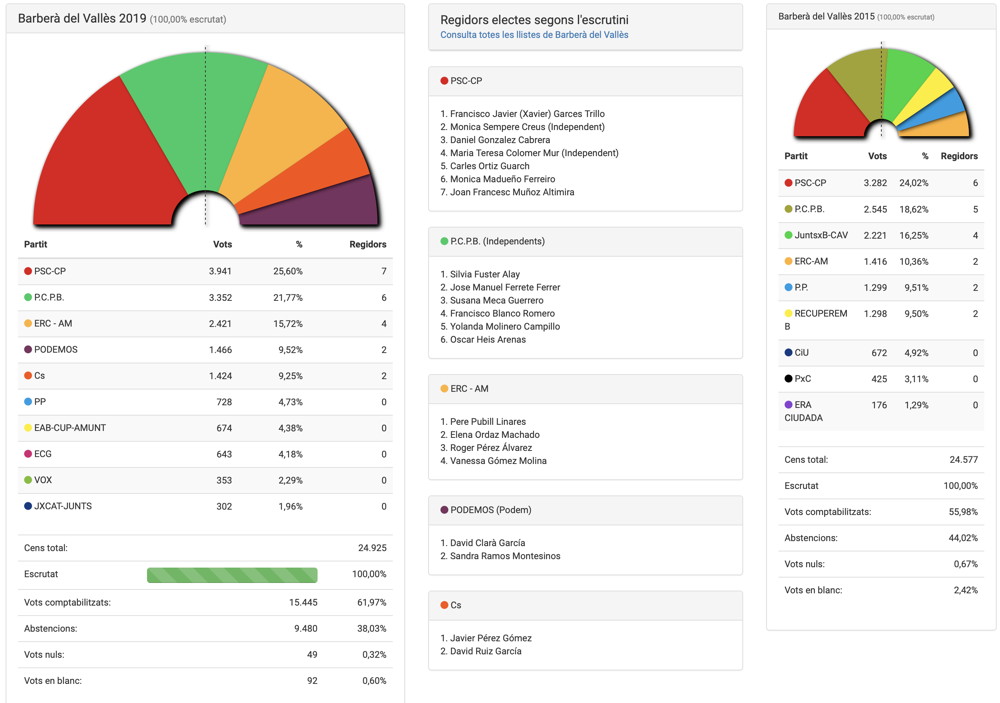The width and height of the screenshot is (1000, 703).
Task: Click the yellow EAB-CUP-AMUNT color dot
Action: tap(28, 428)
